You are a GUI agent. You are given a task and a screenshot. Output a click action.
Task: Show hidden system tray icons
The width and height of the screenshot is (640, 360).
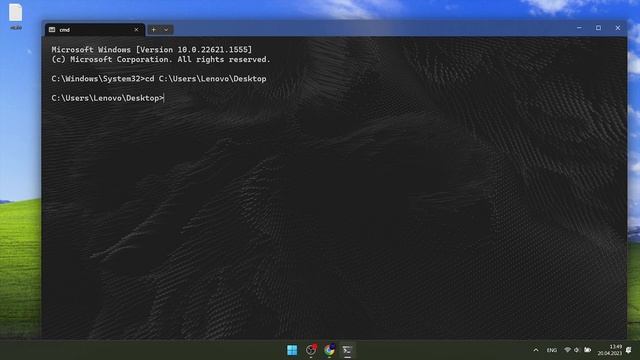point(536,350)
